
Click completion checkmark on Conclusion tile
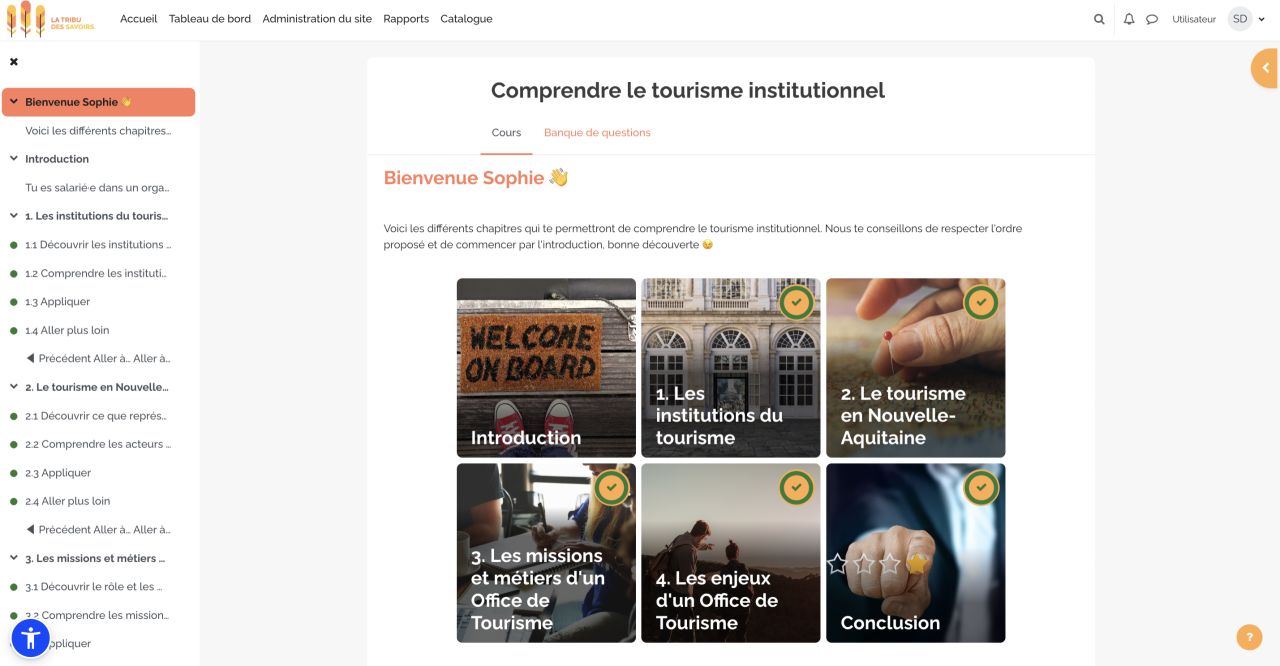point(981,487)
